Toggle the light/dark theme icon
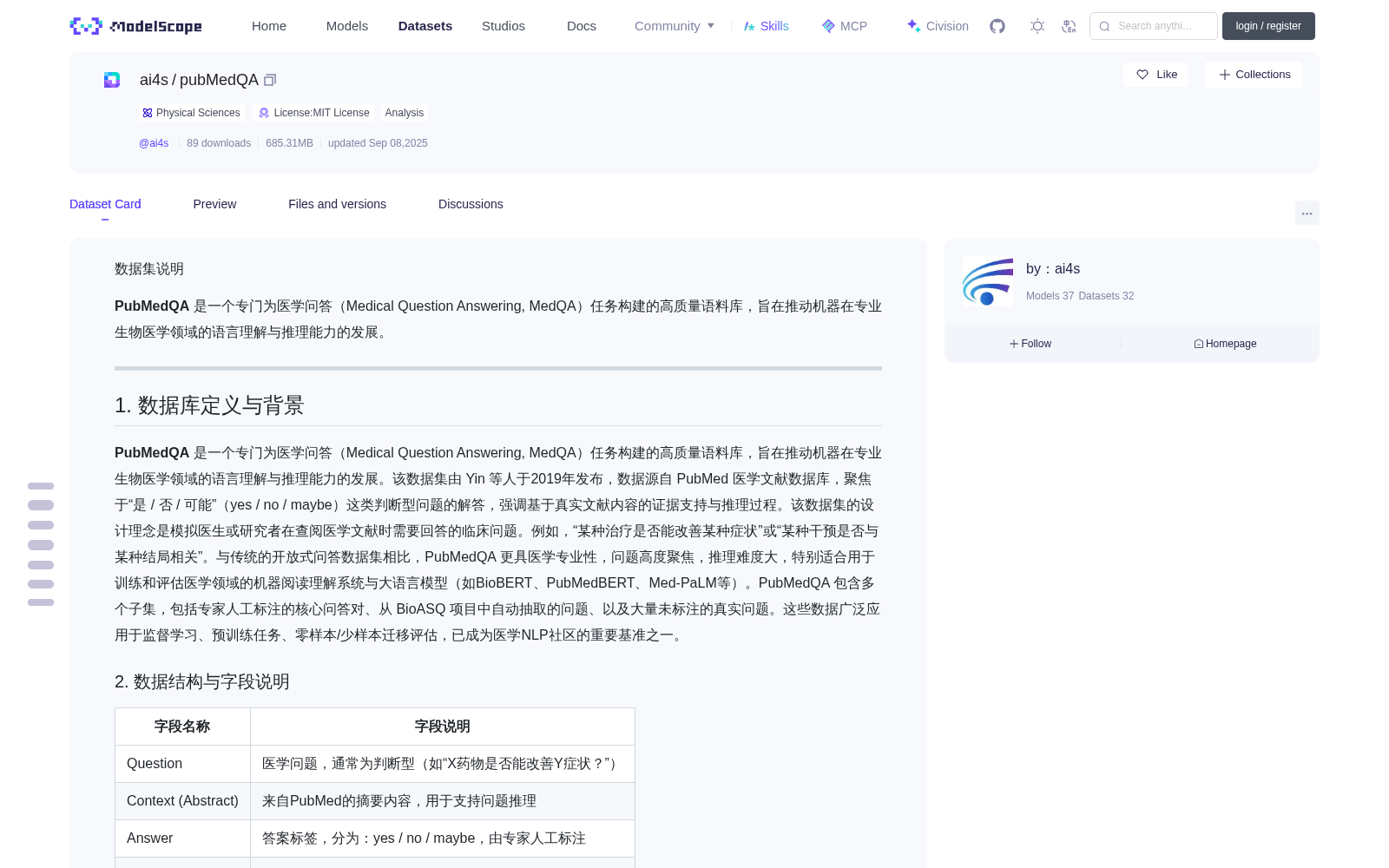1389x868 pixels. pyautogui.click(x=1037, y=26)
